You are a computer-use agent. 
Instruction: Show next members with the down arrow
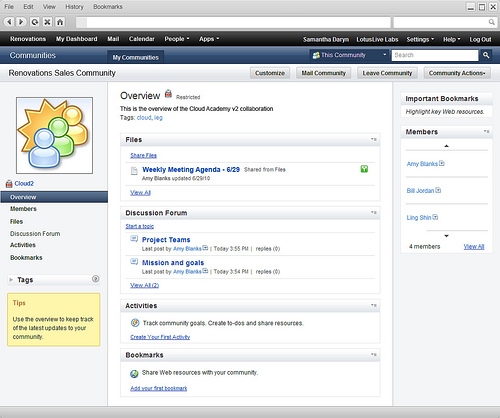(446, 236)
